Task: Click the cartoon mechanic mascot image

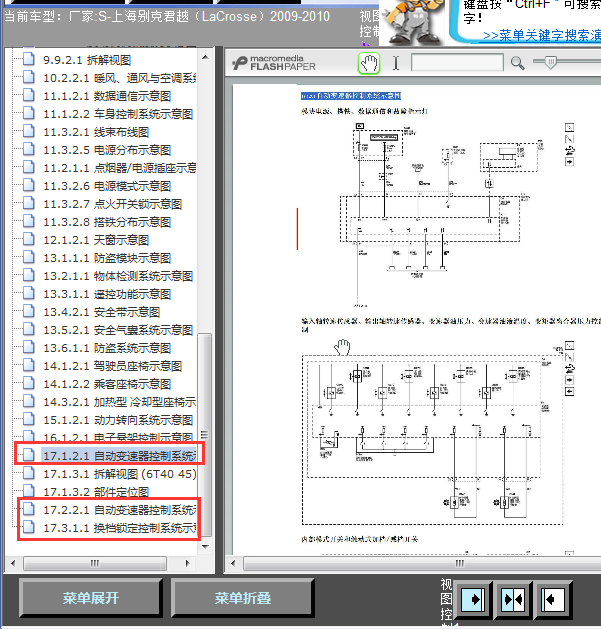Action: pos(412,22)
